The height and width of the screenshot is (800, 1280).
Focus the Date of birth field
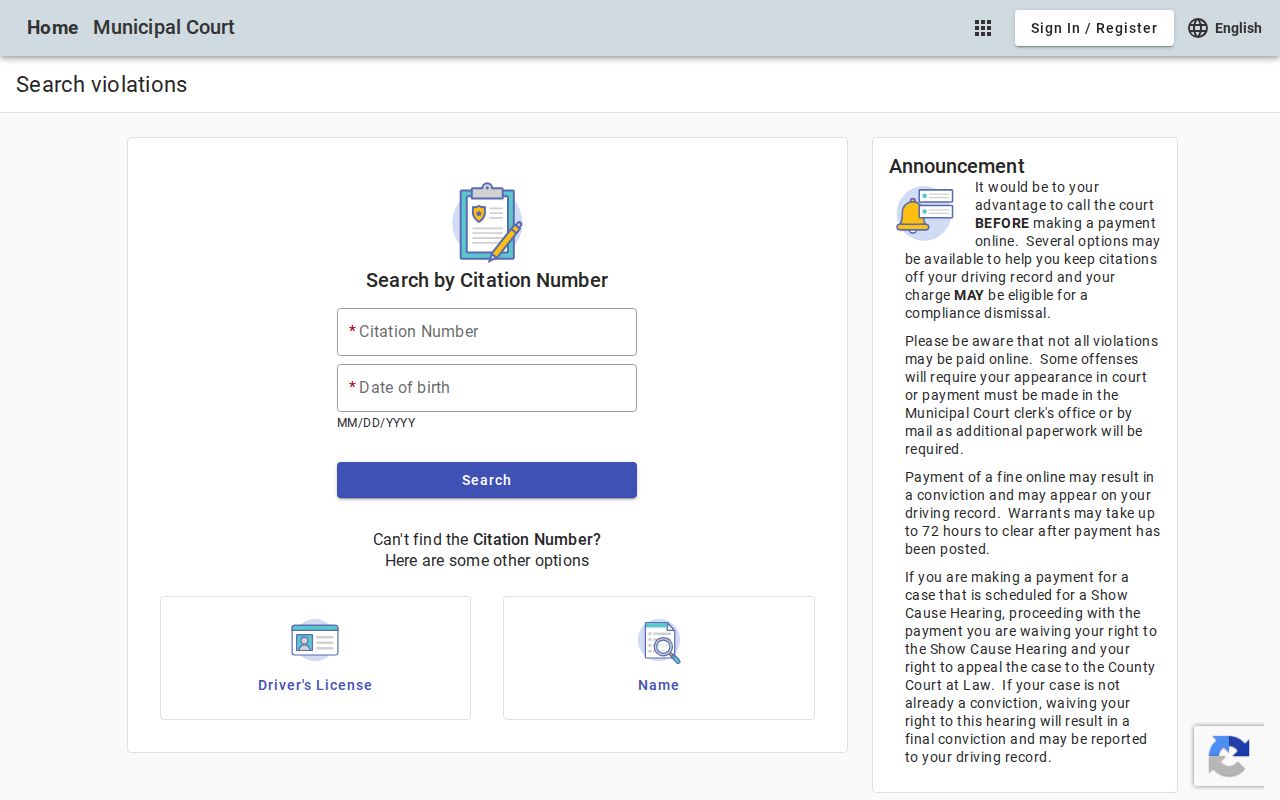click(x=487, y=388)
